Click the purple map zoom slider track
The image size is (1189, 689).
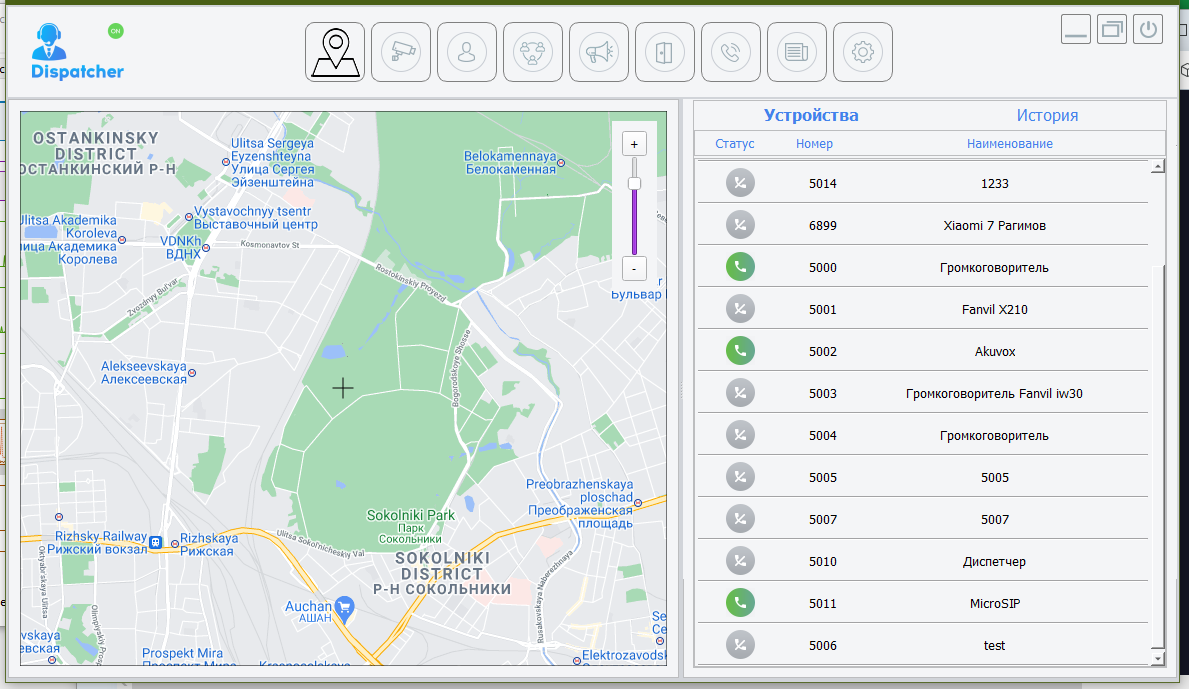coord(634,221)
